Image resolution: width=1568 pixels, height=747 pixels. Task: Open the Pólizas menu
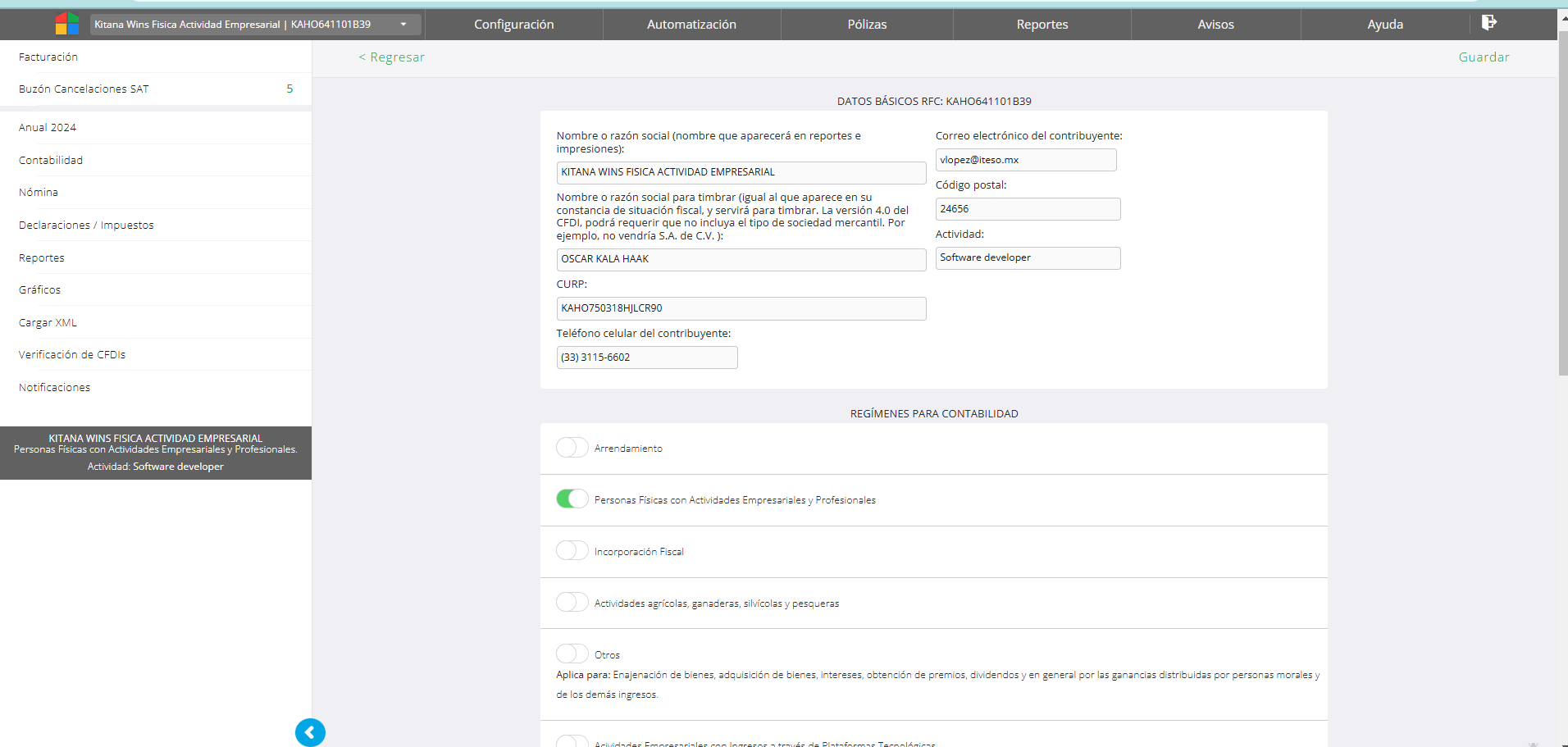click(867, 25)
